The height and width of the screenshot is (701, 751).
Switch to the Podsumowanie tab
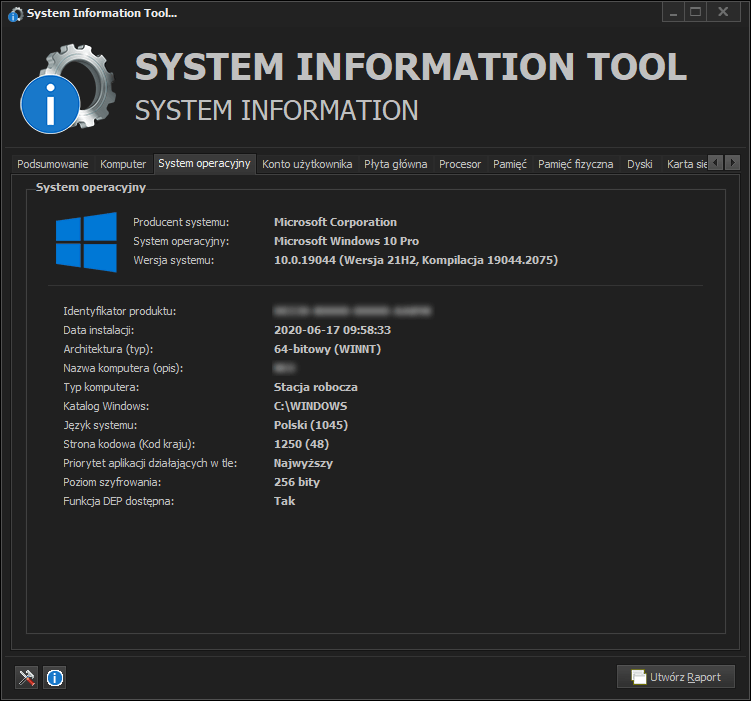(53, 164)
